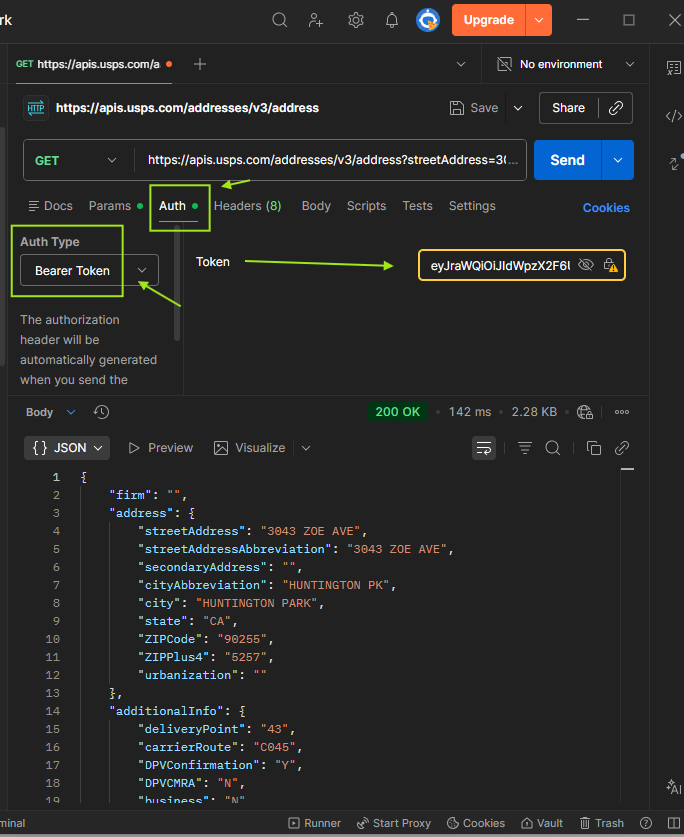Switch to the Params tab
This screenshot has height=837, width=684.
[x=110, y=206]
